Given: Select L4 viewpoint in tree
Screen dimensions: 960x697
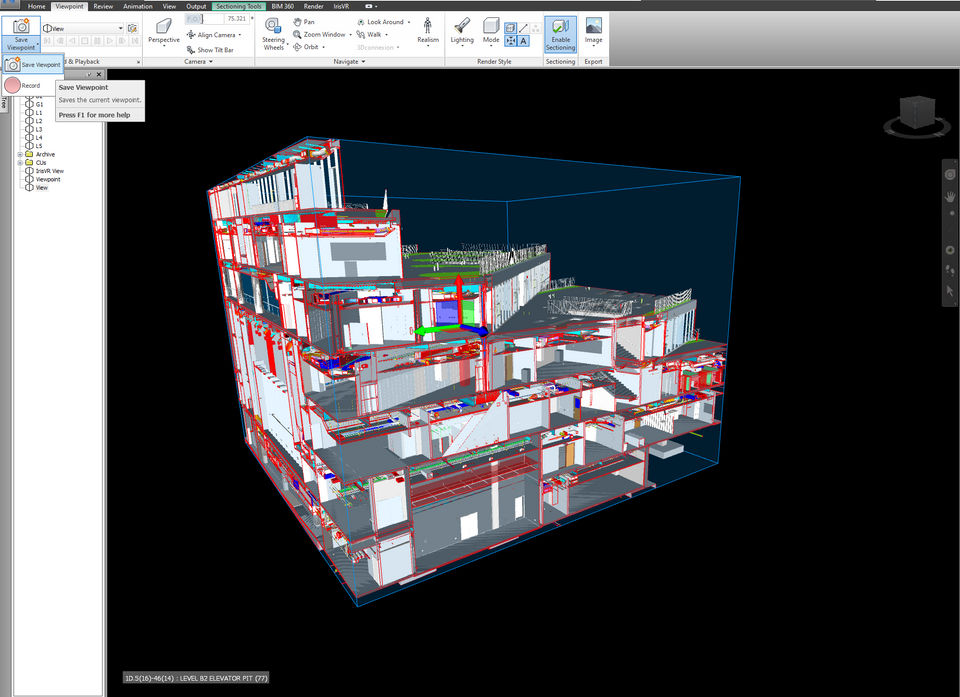Looking at the screenshot, I should pyautogui.click(x=34, y=138).
